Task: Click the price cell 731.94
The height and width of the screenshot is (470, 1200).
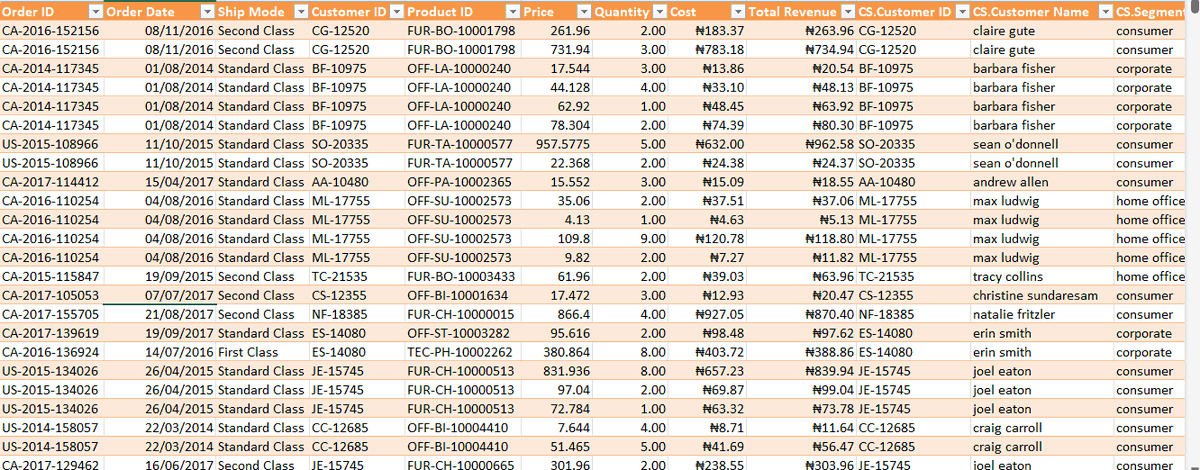Action: [x=557, y=50]
